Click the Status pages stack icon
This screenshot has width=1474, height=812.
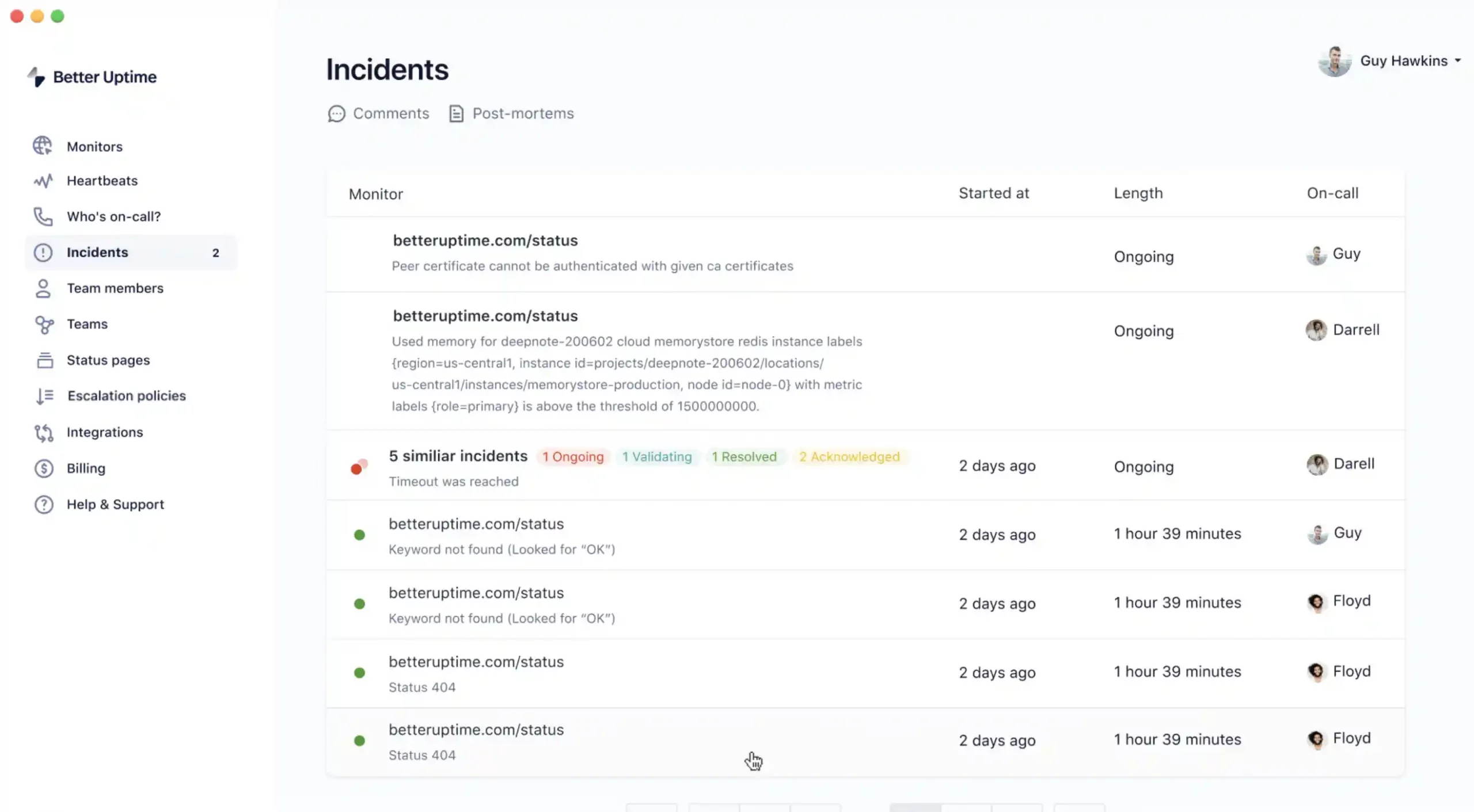45,360
